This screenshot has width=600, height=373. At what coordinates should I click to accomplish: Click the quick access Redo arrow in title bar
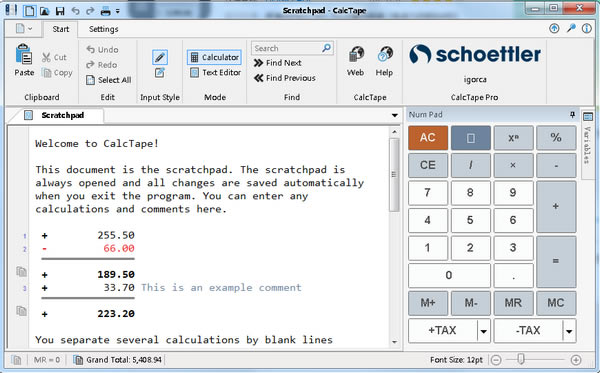(x=90, y=11)
